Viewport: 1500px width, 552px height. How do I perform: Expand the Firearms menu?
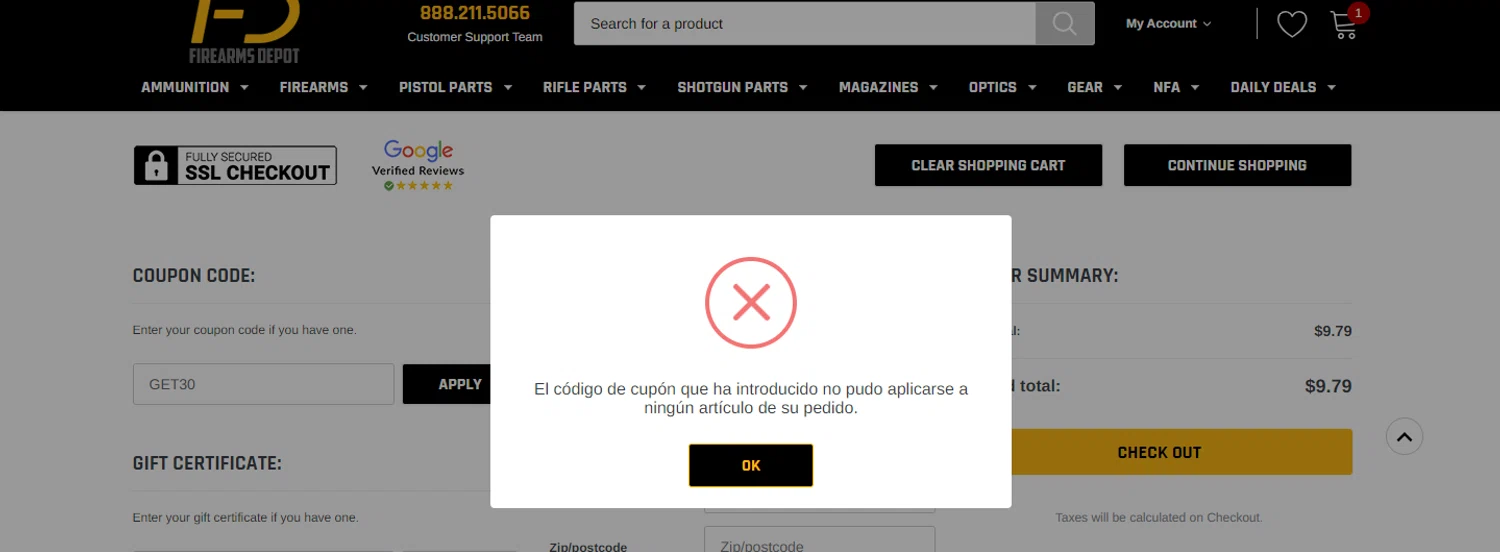(324, 87)
